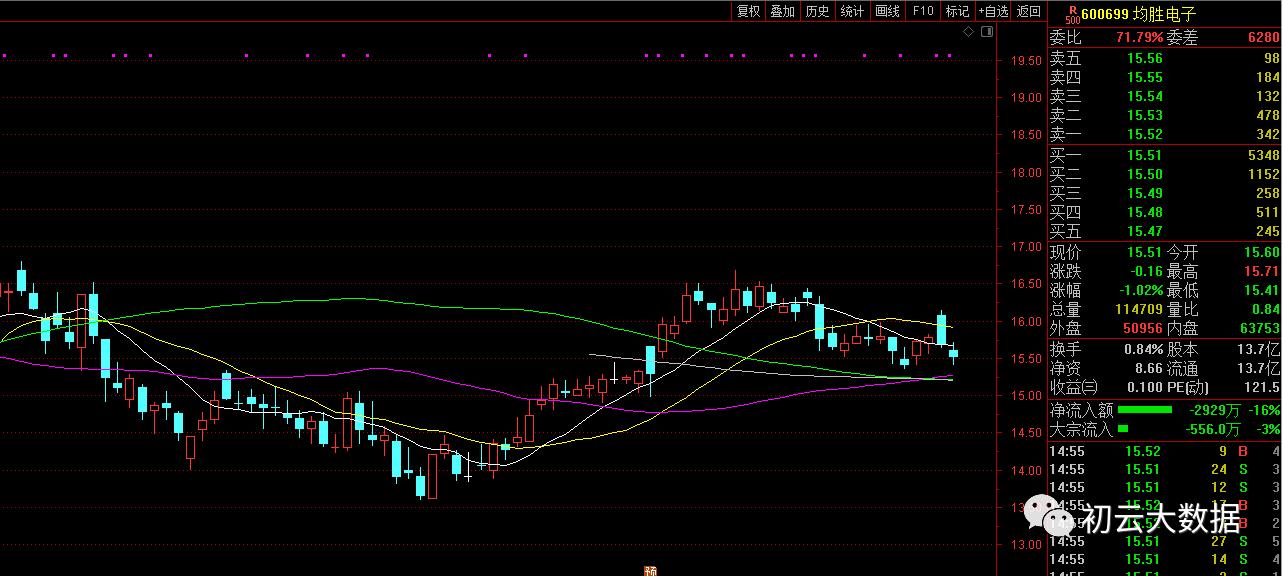The width and height of the screenshot is (1283, 576).
Task: Activate the 画线 drawing tool
Action: pos(887,11)
